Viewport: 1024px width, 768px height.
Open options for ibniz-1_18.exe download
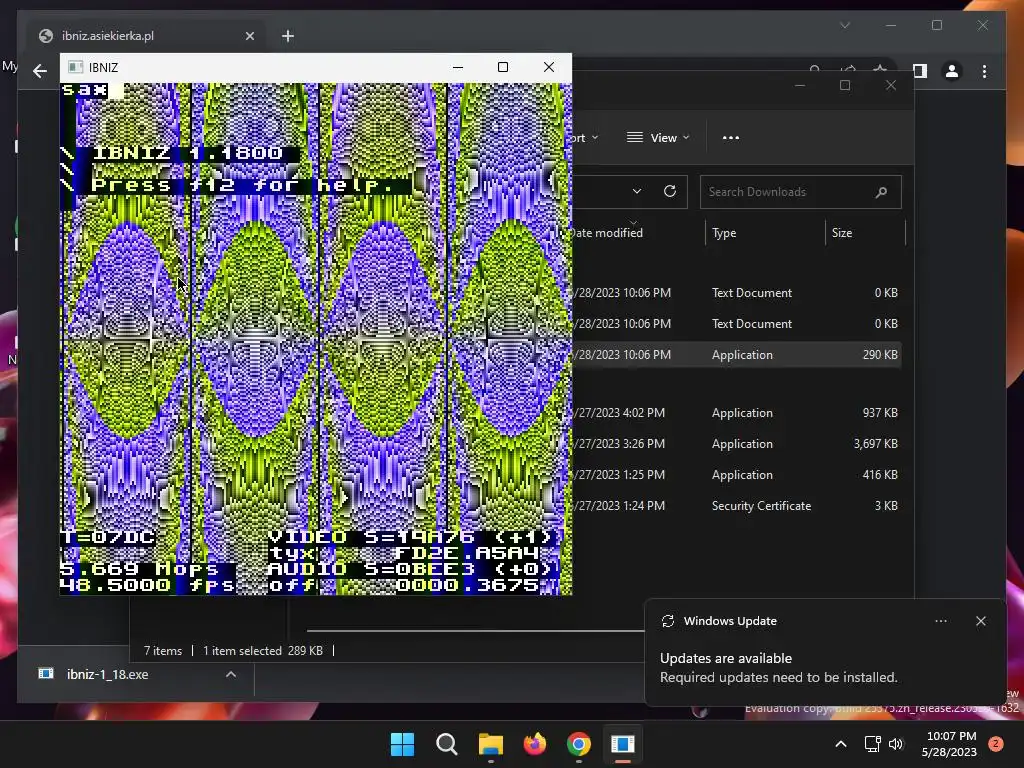pos(231,675)
